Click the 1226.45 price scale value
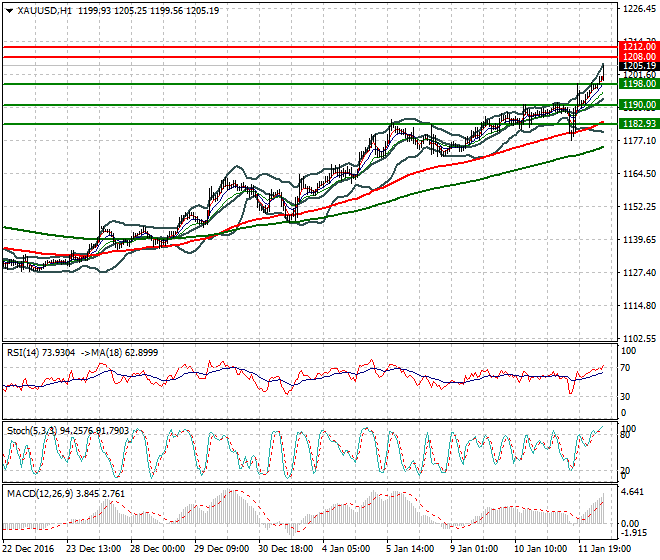The image size is (660, 560). (x=639, y=8)
